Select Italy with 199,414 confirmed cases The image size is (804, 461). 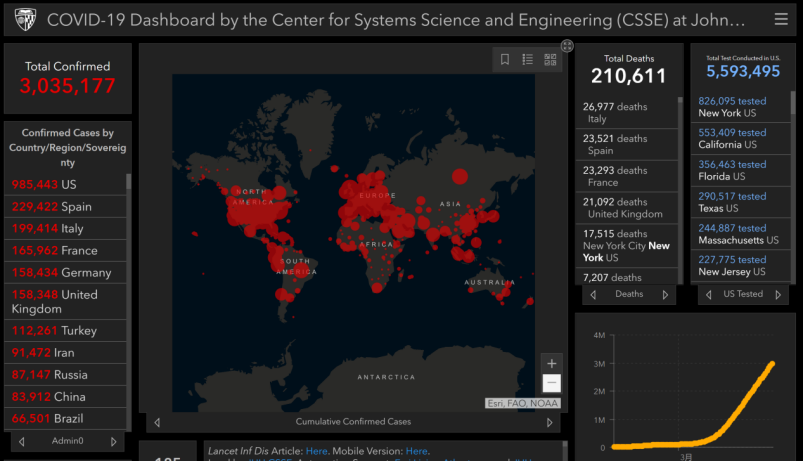click(x=65, y=229)
